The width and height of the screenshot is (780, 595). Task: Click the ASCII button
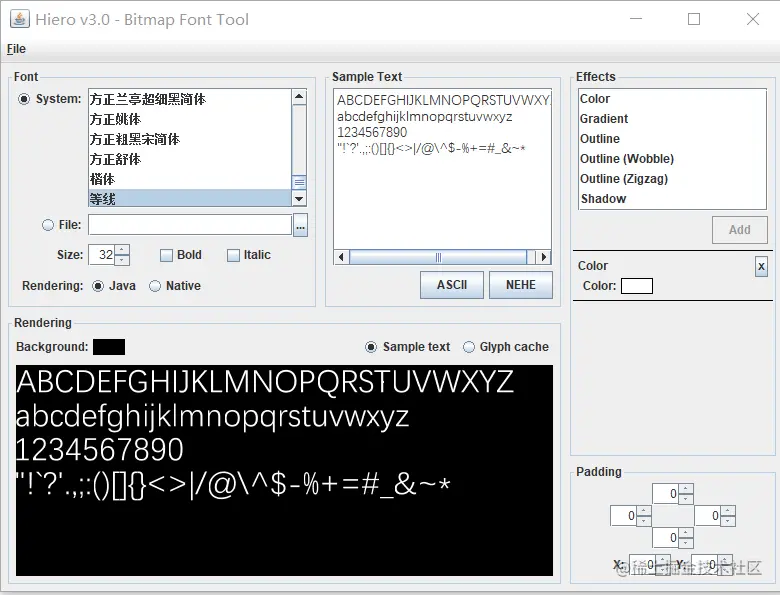(x=452, y=285)
